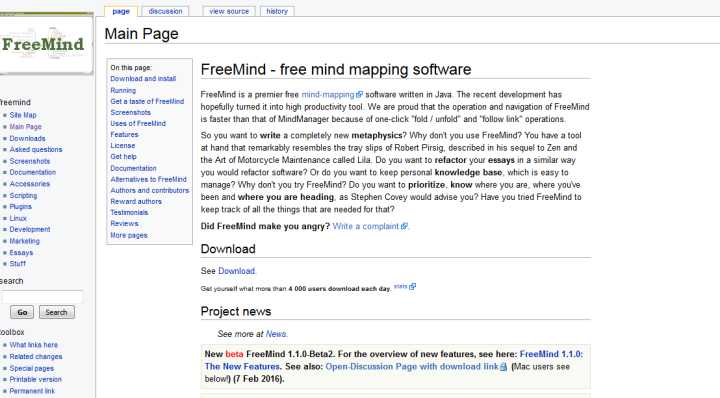Open Permanent link in toolbox

32,391
